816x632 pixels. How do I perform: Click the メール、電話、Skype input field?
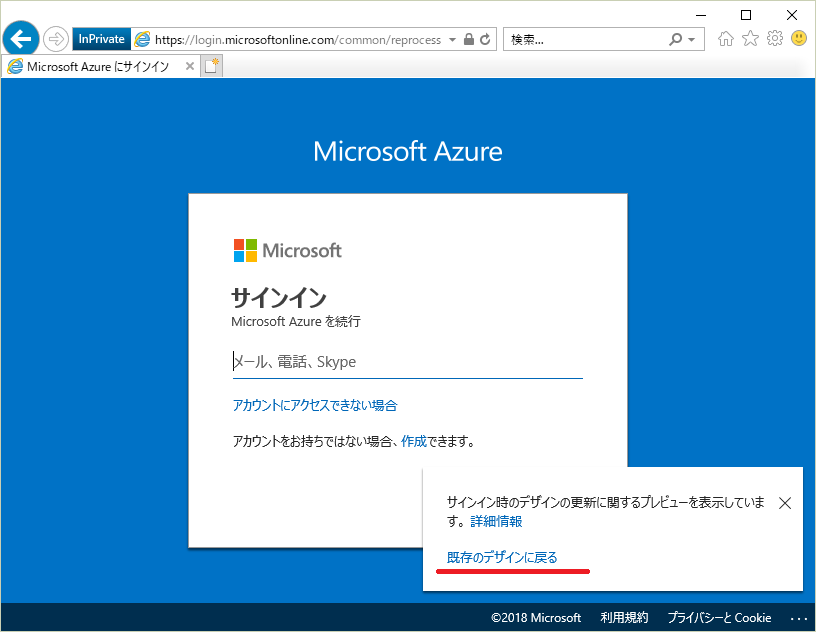407,361
